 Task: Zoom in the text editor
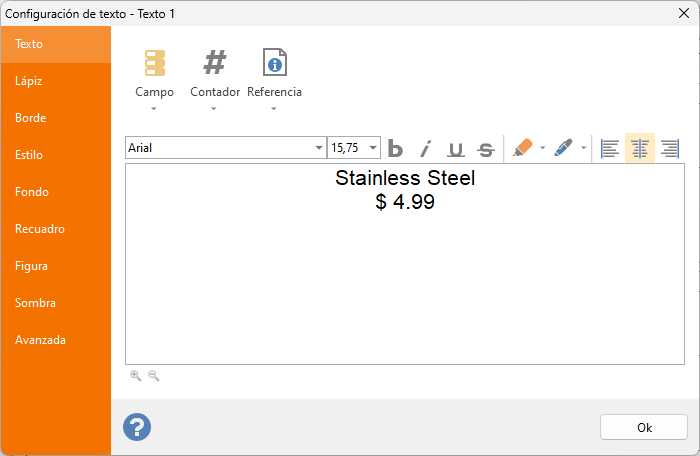coord(136,376)
